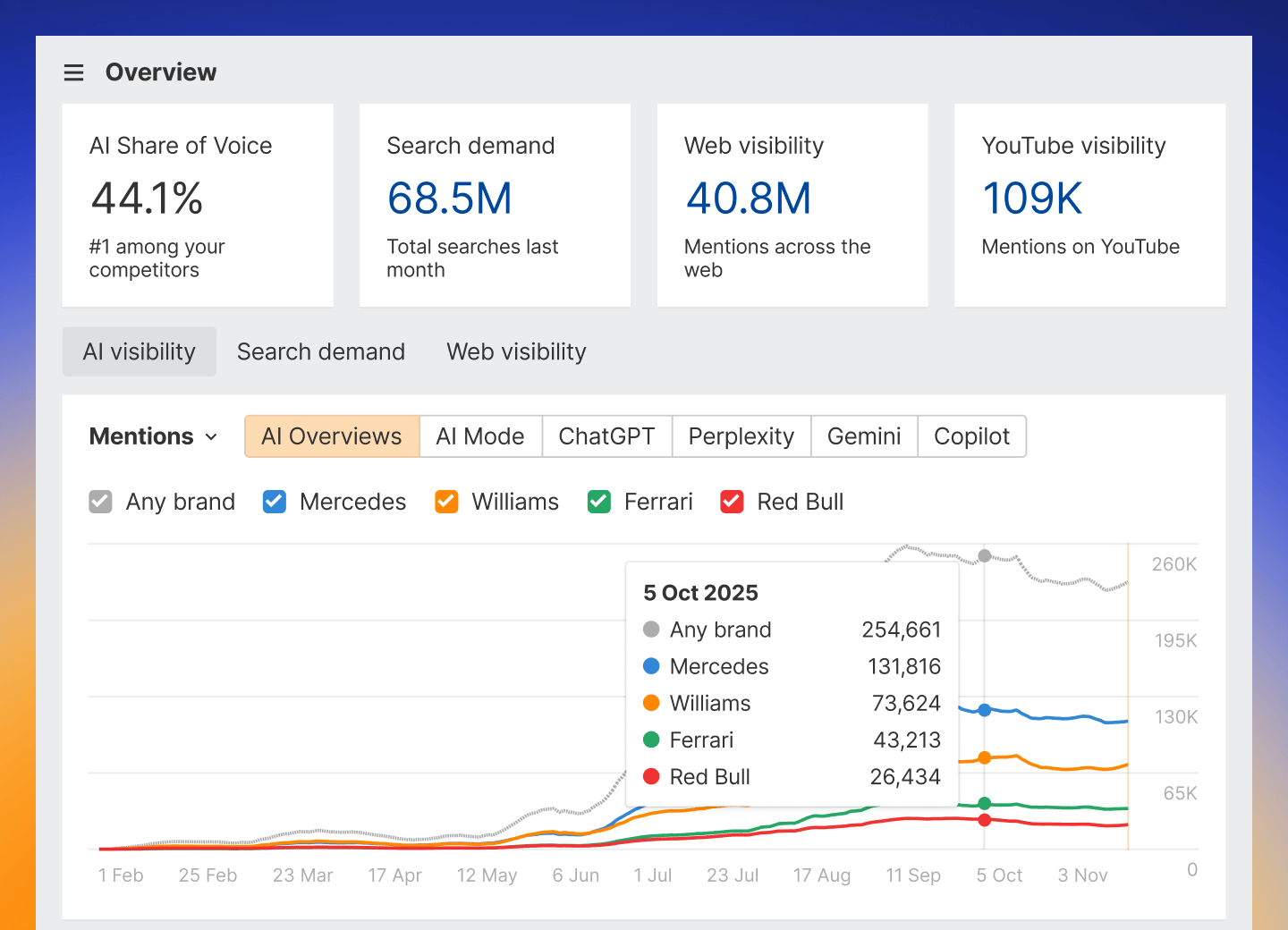Click the Mercedes line point on the chart

tap(984, 708)
